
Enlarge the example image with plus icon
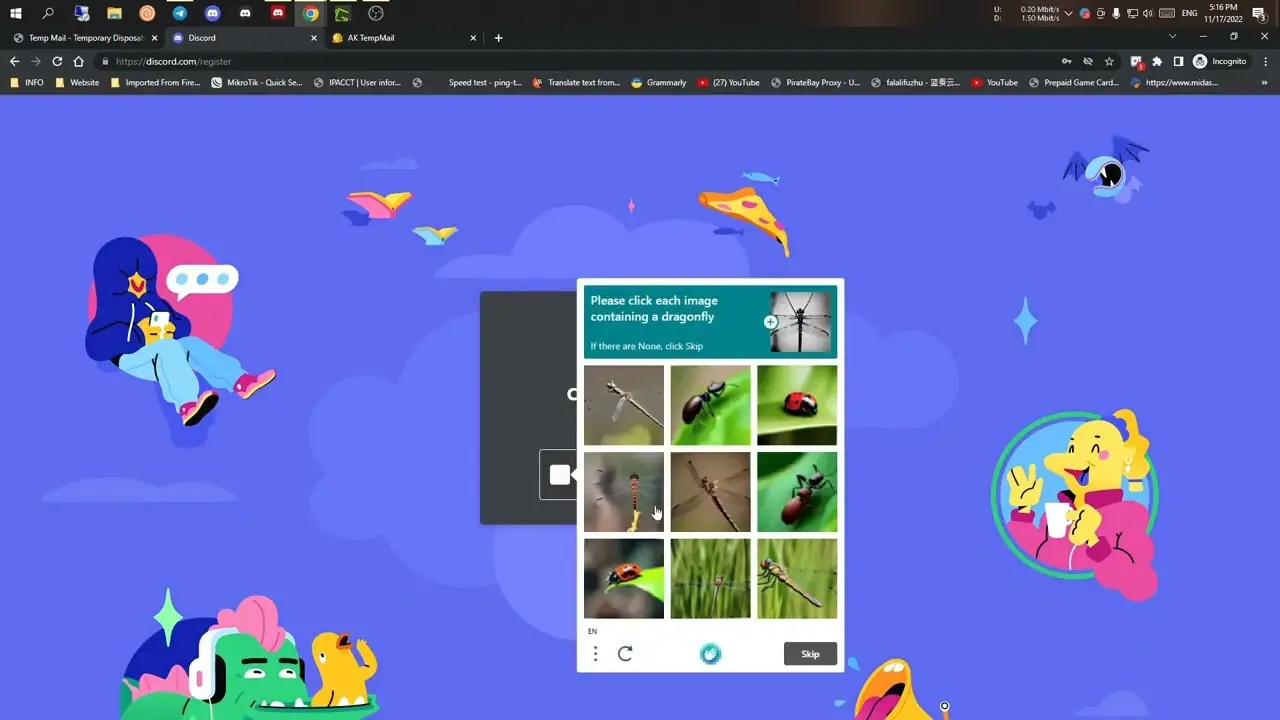[771, 322]
